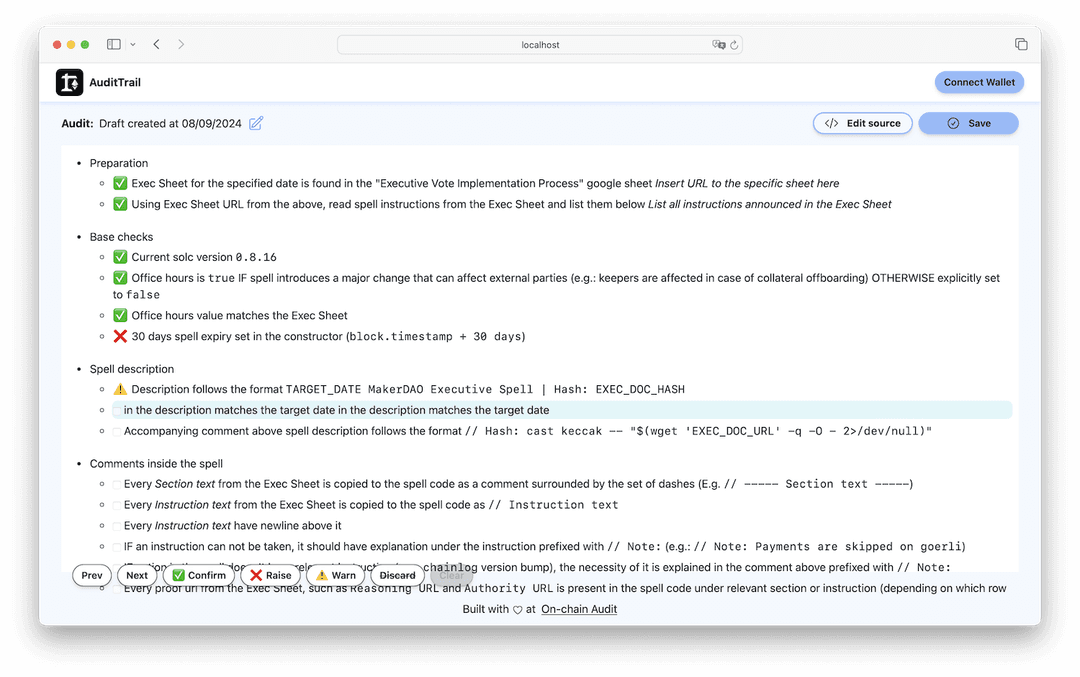Click the edit pencil icon beside audit title
The height and width of the screenshot is (677, 1080).
pyautogui.click(x=256, y=123)
